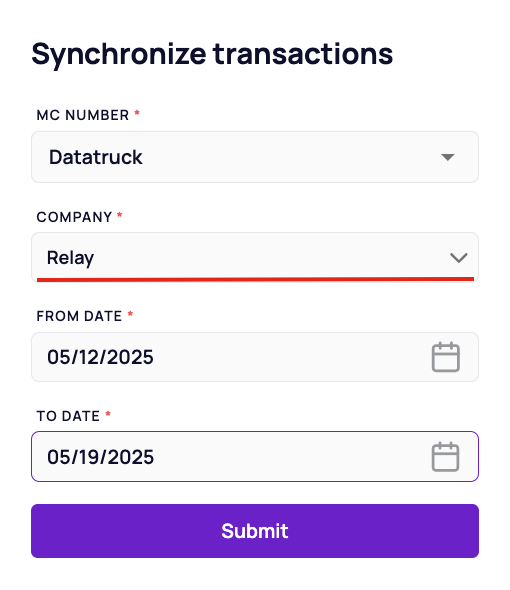
Task: Open the Datatruck MC Number combo box
Action: pos(255,157)
